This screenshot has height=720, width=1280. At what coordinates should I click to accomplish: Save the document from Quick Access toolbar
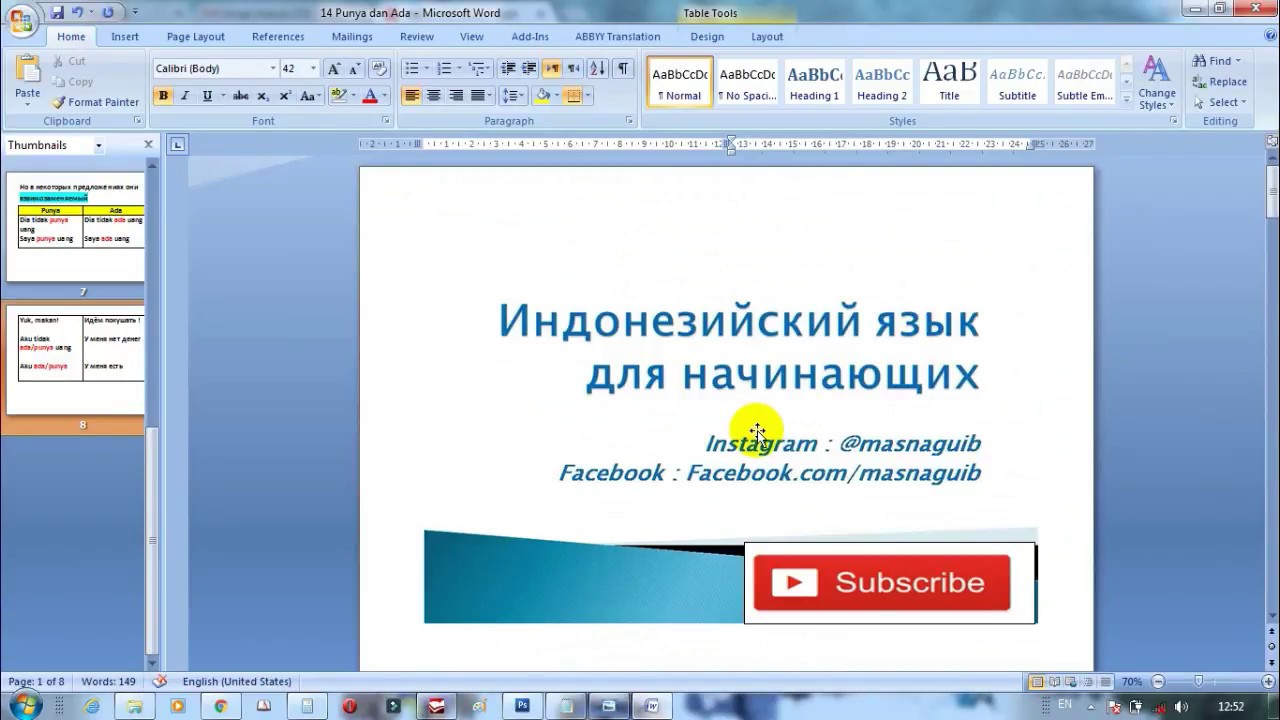point(57,13)
